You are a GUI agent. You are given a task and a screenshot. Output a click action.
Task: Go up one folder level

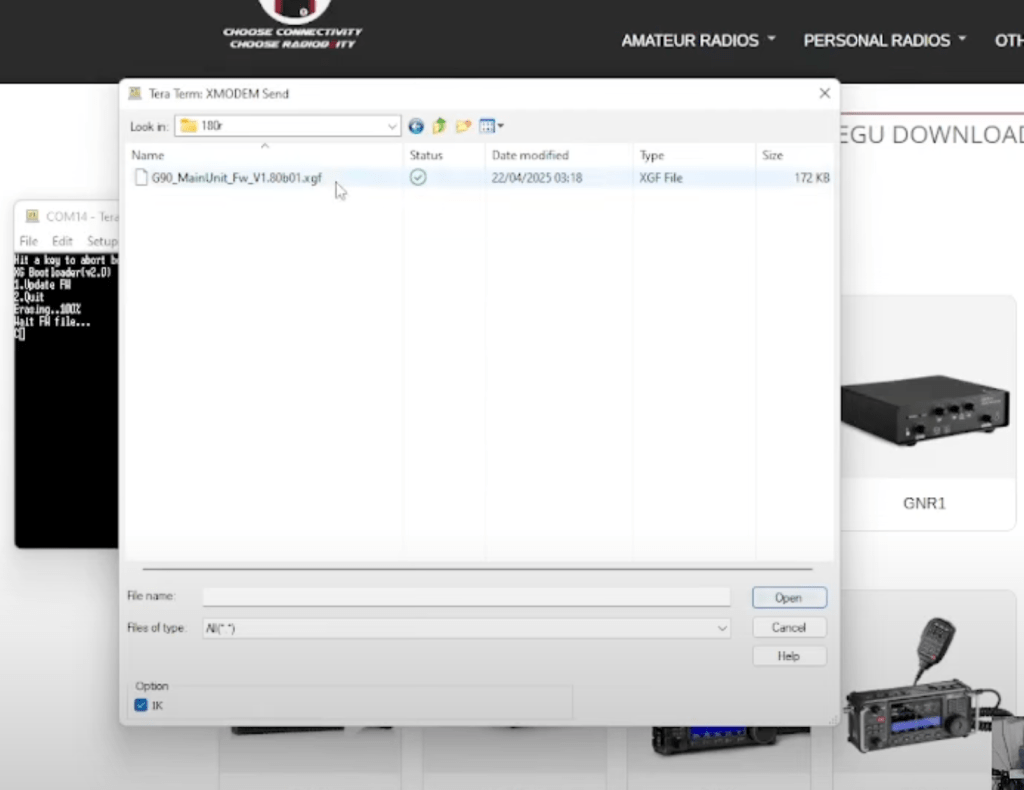tap(439, 126)
